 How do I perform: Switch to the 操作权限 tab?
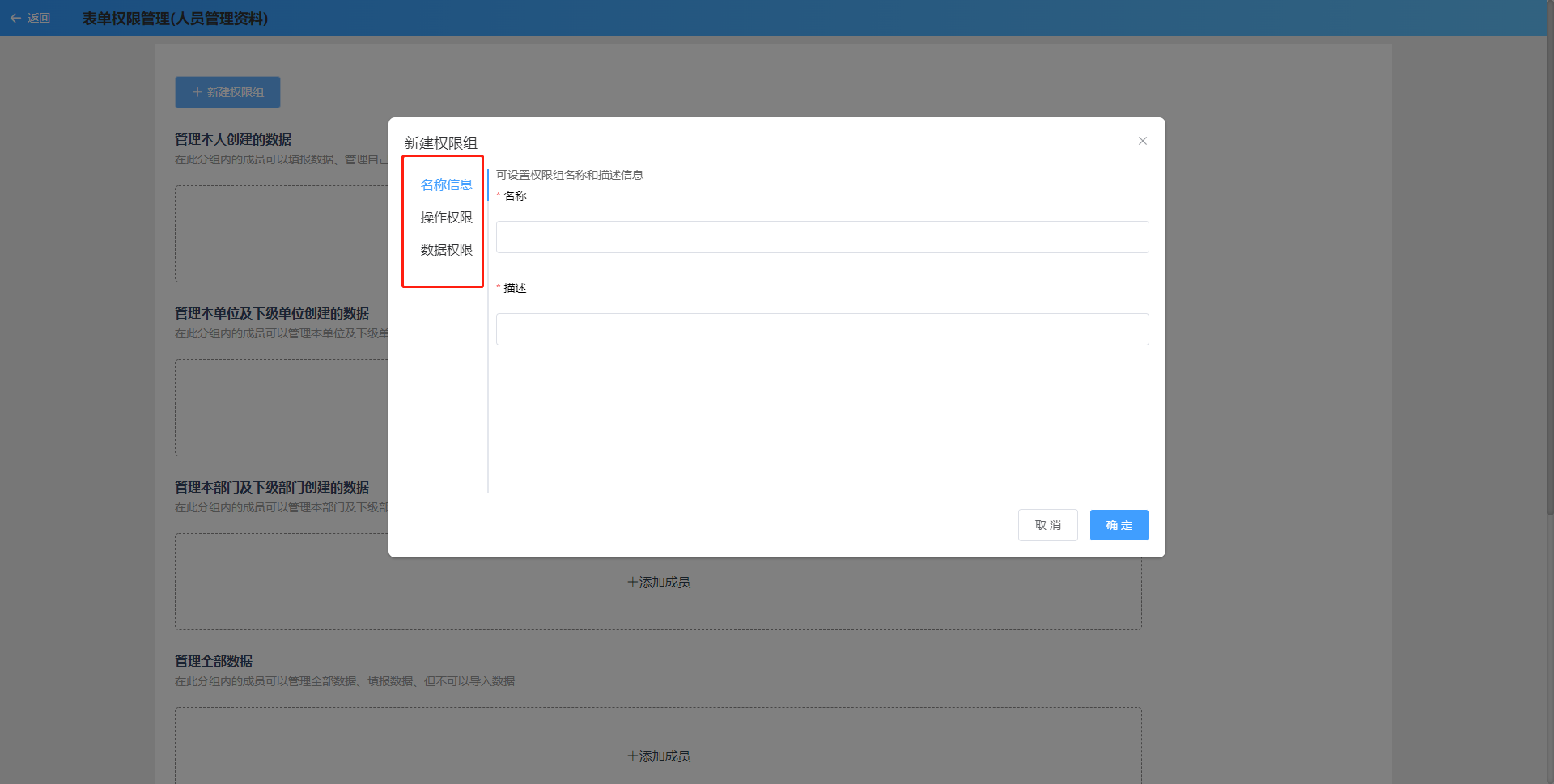point(446,218)
